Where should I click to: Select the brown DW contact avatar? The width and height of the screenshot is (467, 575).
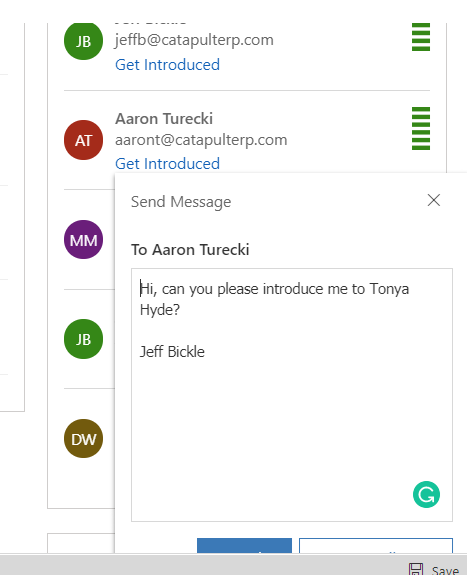click(x=83, y=439)
